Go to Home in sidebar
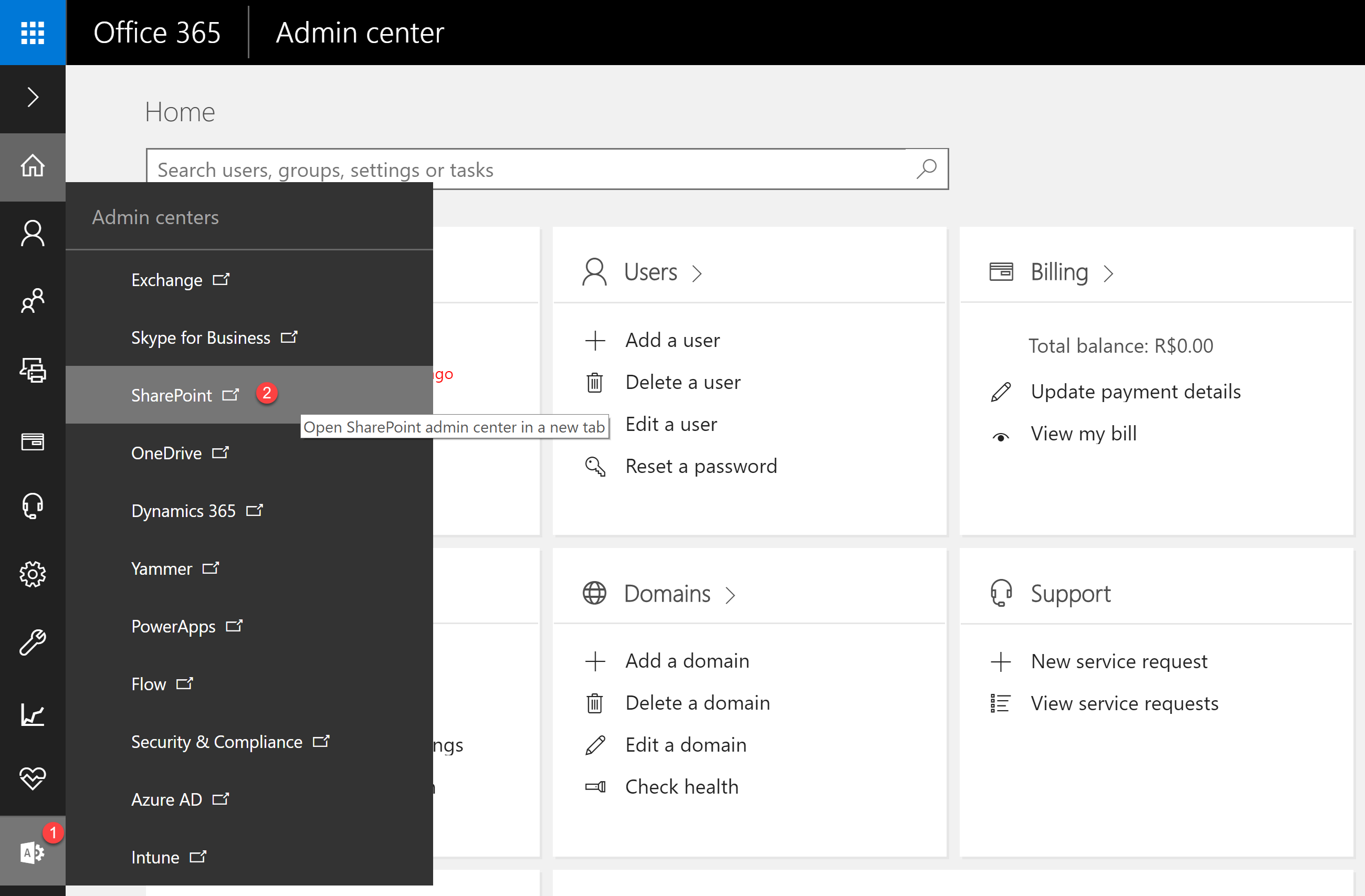This screenshot has width=1365, height=896. click(x=33, y=166)
